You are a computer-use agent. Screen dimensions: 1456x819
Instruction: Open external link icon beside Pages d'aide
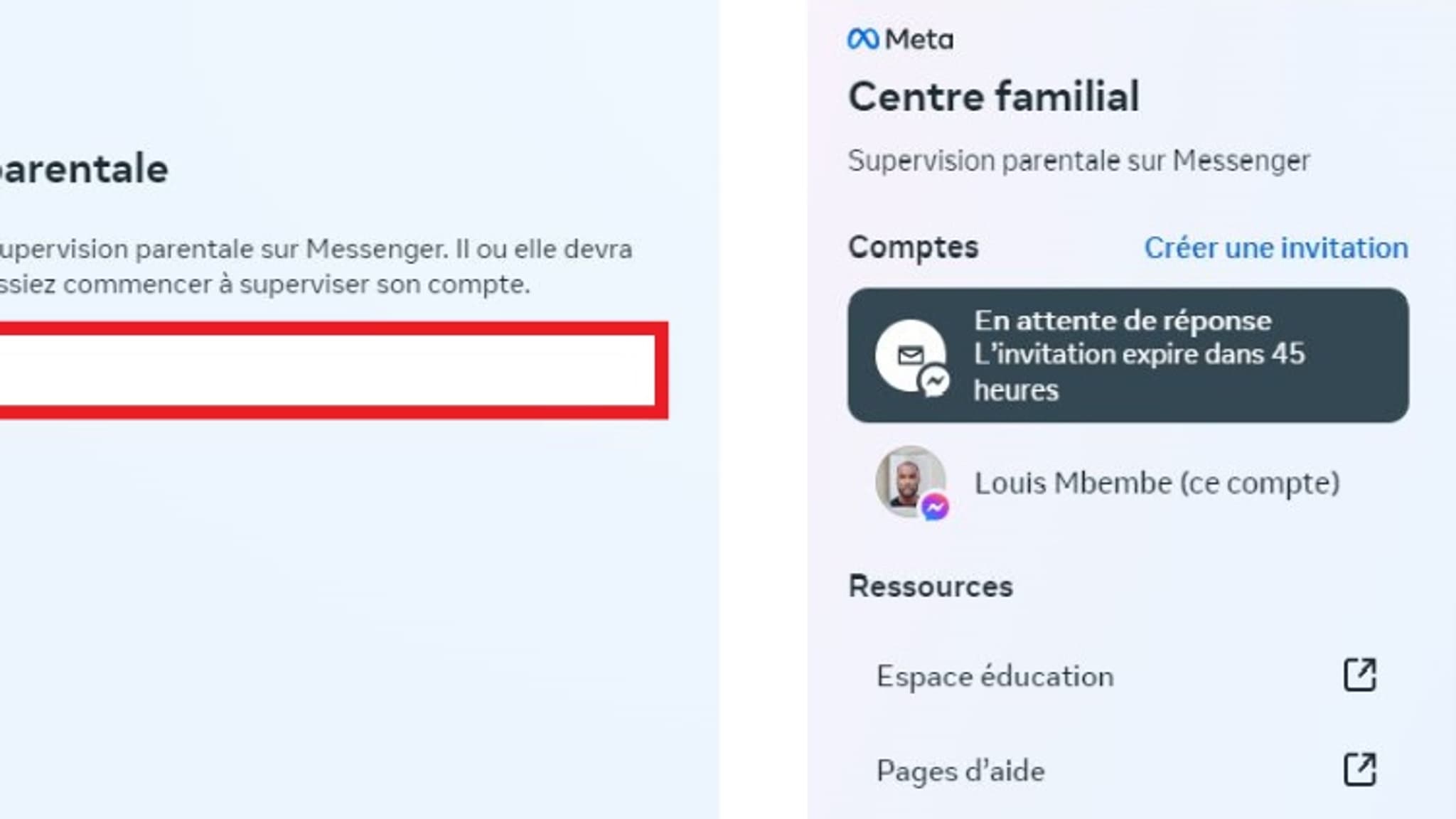click(x=1359, y=769)
